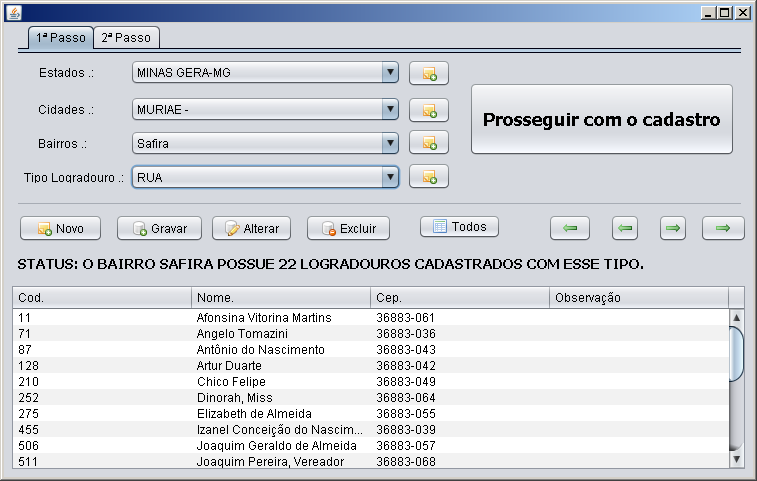The width and height of the screenshot is (757, 481).
Task: Click the table scrollbar down arrow
Action: pyautogui.click(x=736, y=459)
